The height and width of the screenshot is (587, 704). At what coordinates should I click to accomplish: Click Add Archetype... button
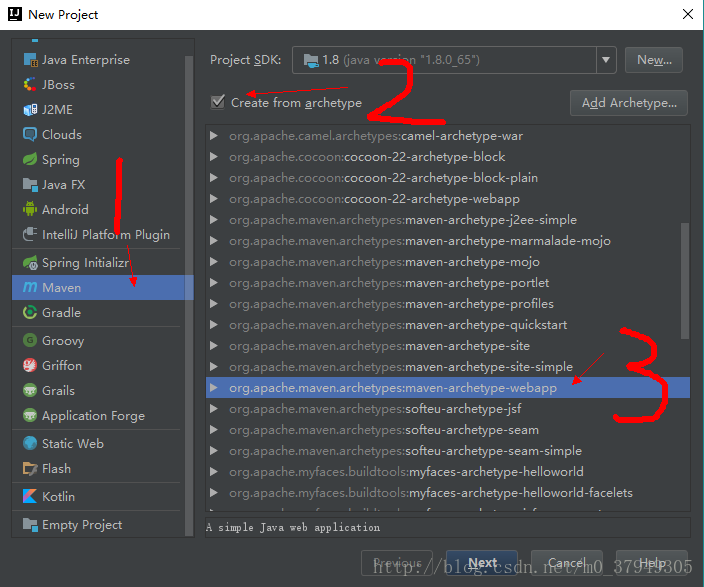(629, 103)
